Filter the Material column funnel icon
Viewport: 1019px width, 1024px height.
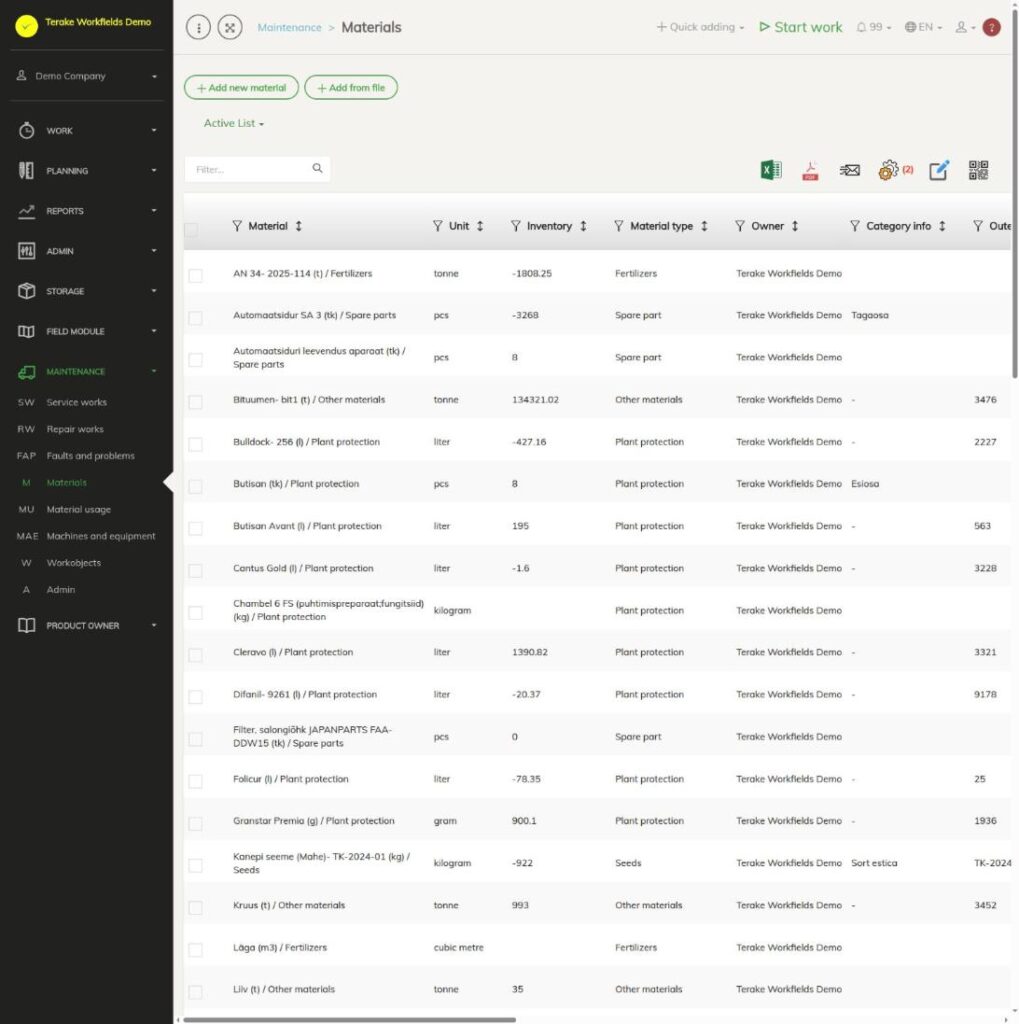[x=237, y=226]
